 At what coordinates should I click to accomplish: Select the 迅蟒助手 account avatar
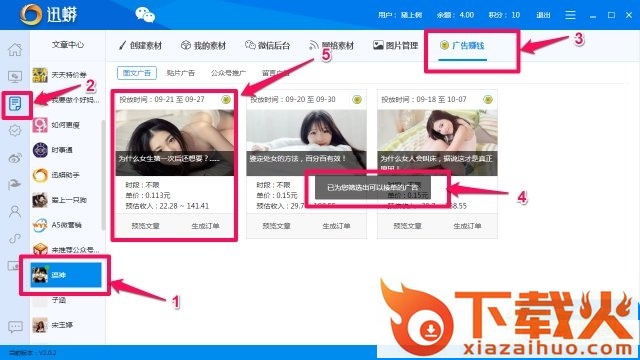(40, 175)
